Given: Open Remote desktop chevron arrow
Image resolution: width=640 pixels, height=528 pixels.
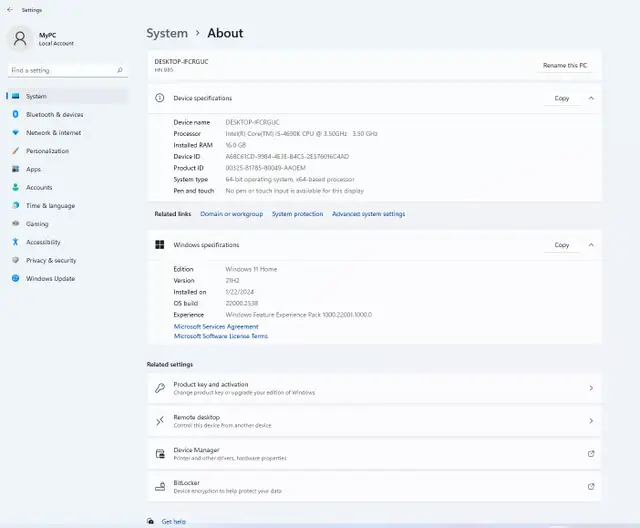Looking at the screenshot, I should click(591, 421).
